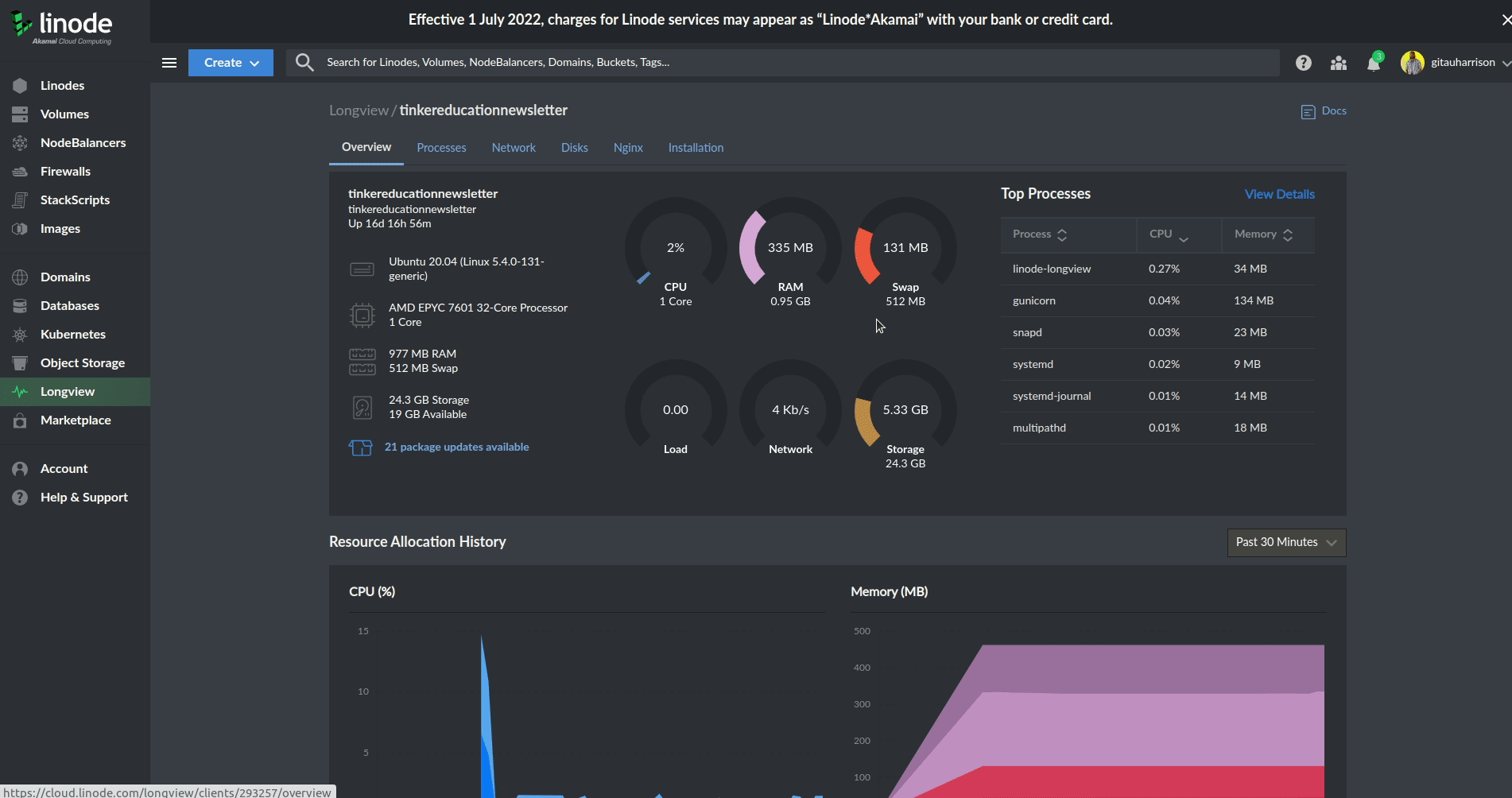Toggle the hamburger navigation menu
This screenshot has height=798, width=1512.
[169, 63]
